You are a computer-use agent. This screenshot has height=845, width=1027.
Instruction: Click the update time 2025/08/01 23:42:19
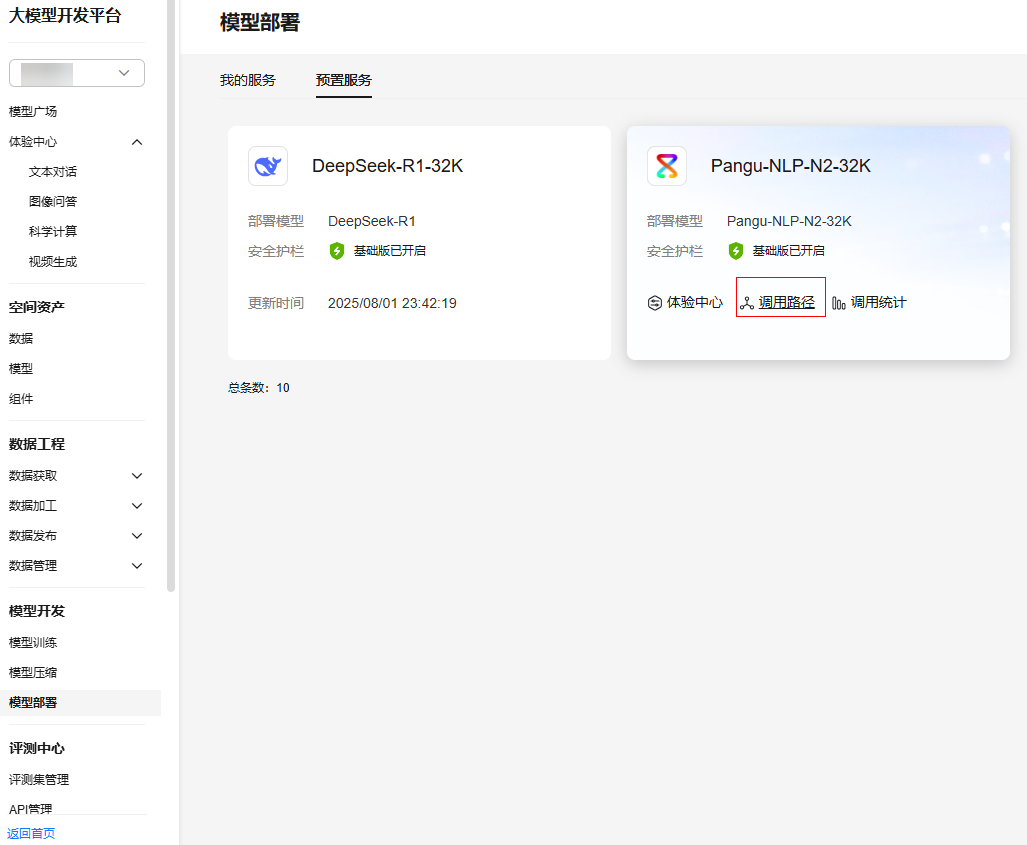[392, 303]
